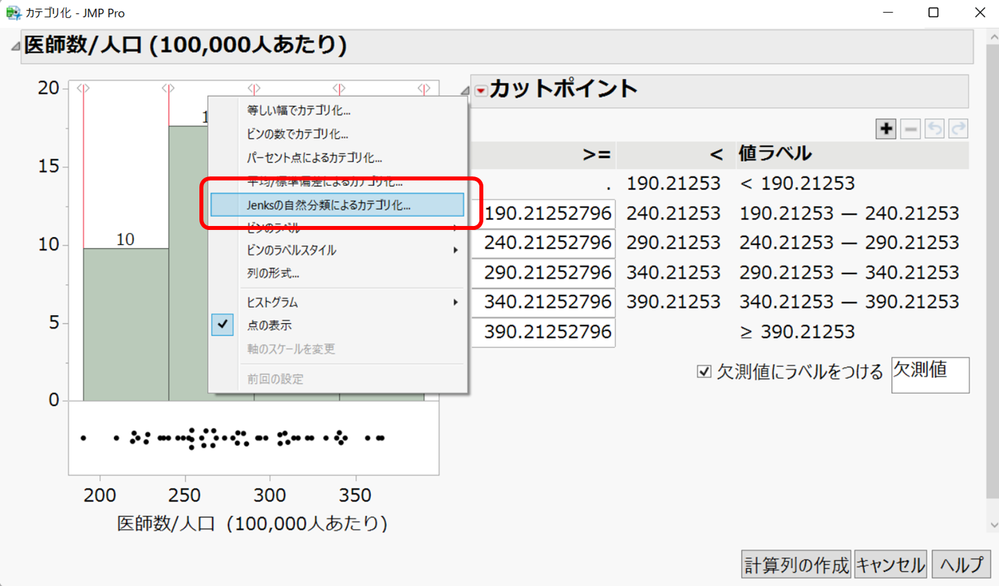999x586 pixels.
Task: Add a new cutpoint with the plus button
Action: [886, 129]
